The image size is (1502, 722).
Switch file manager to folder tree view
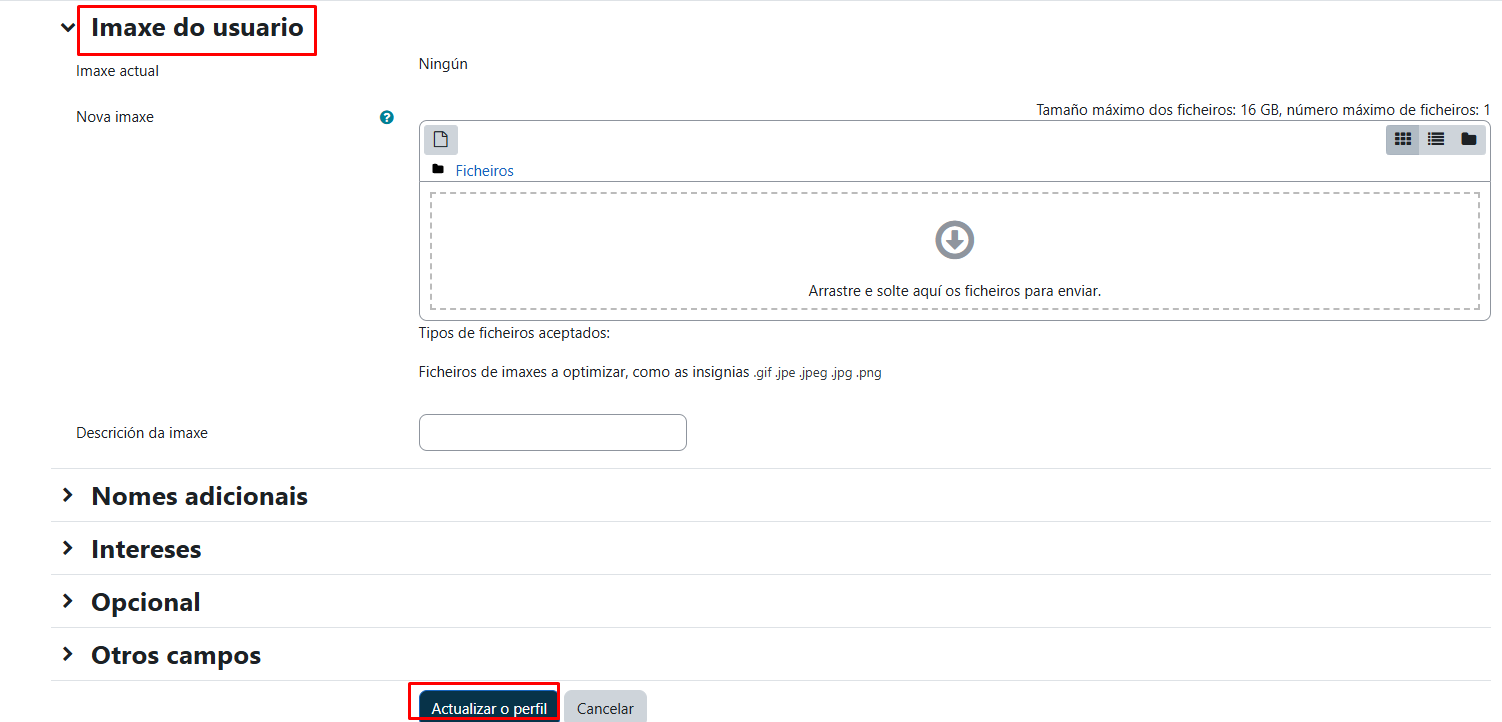(x=1469, y=140)
